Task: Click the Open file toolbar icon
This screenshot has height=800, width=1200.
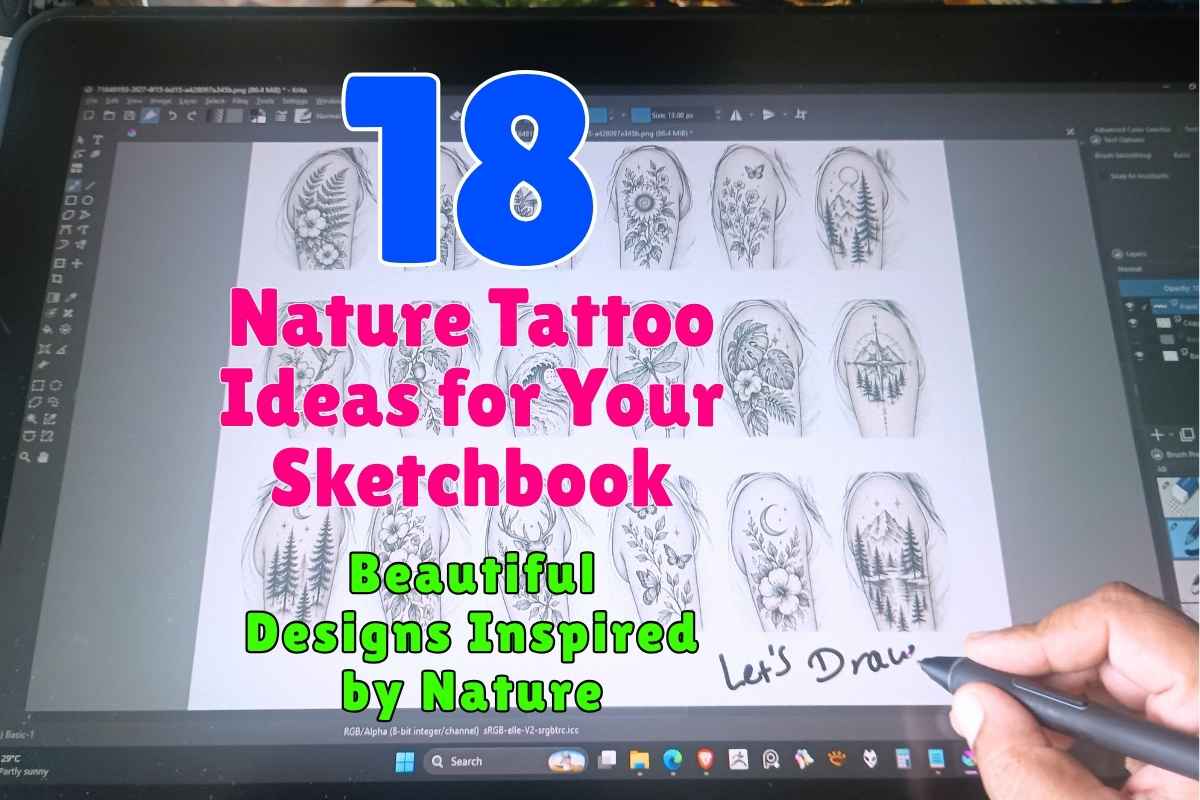Action: click(109, 115)
